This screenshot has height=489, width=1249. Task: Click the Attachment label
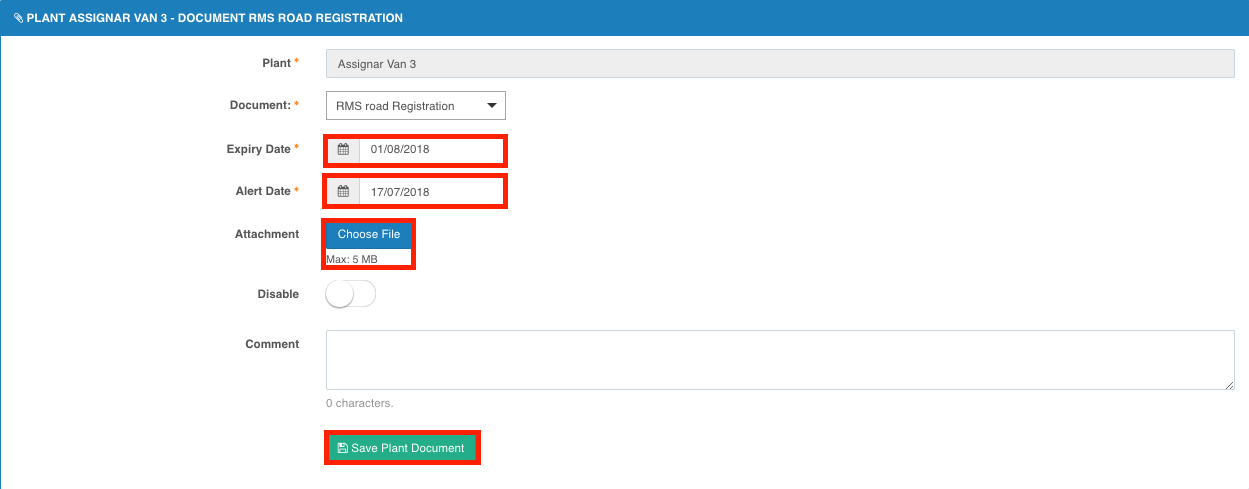pos(267,234)
